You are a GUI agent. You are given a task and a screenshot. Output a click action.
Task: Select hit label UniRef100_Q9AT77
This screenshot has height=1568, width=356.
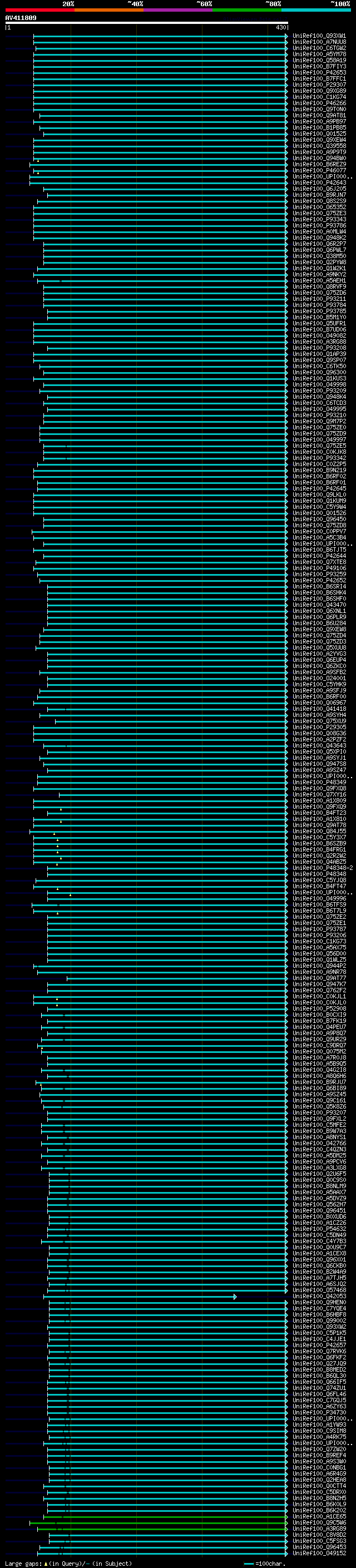point(319,978)
